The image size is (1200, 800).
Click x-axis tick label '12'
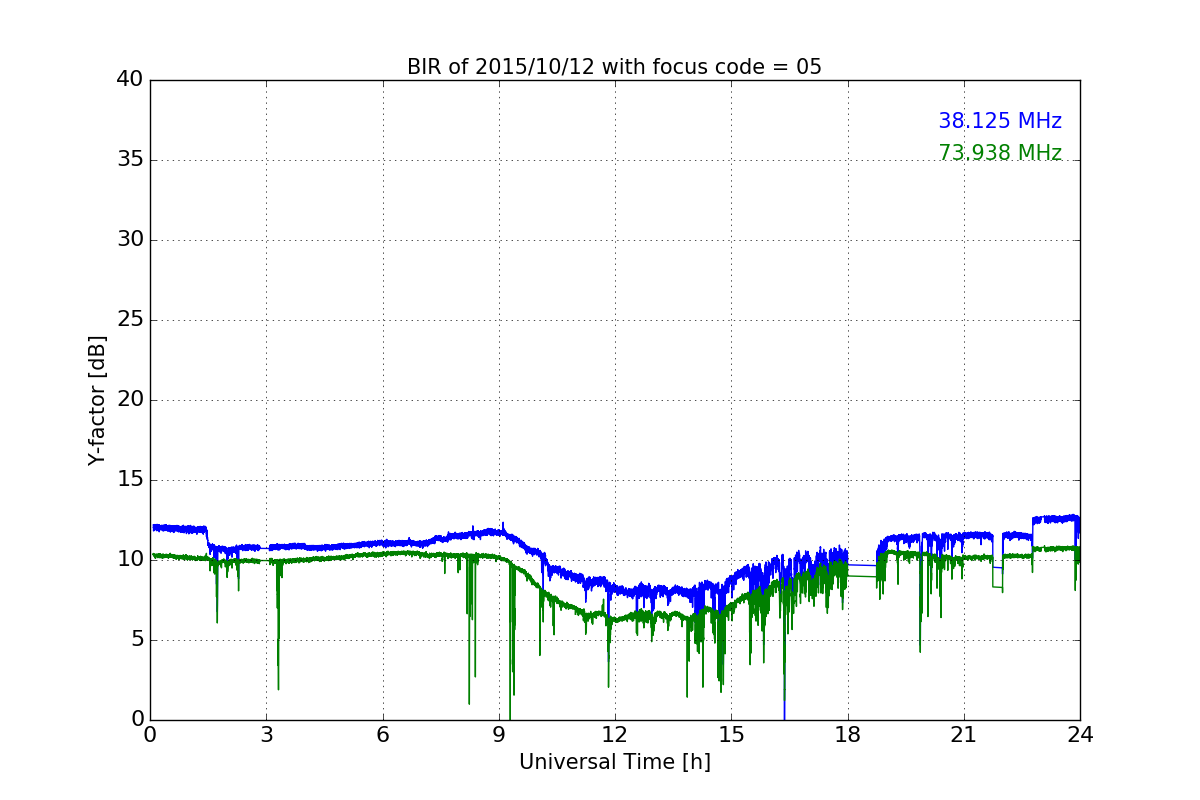[615, 735]
